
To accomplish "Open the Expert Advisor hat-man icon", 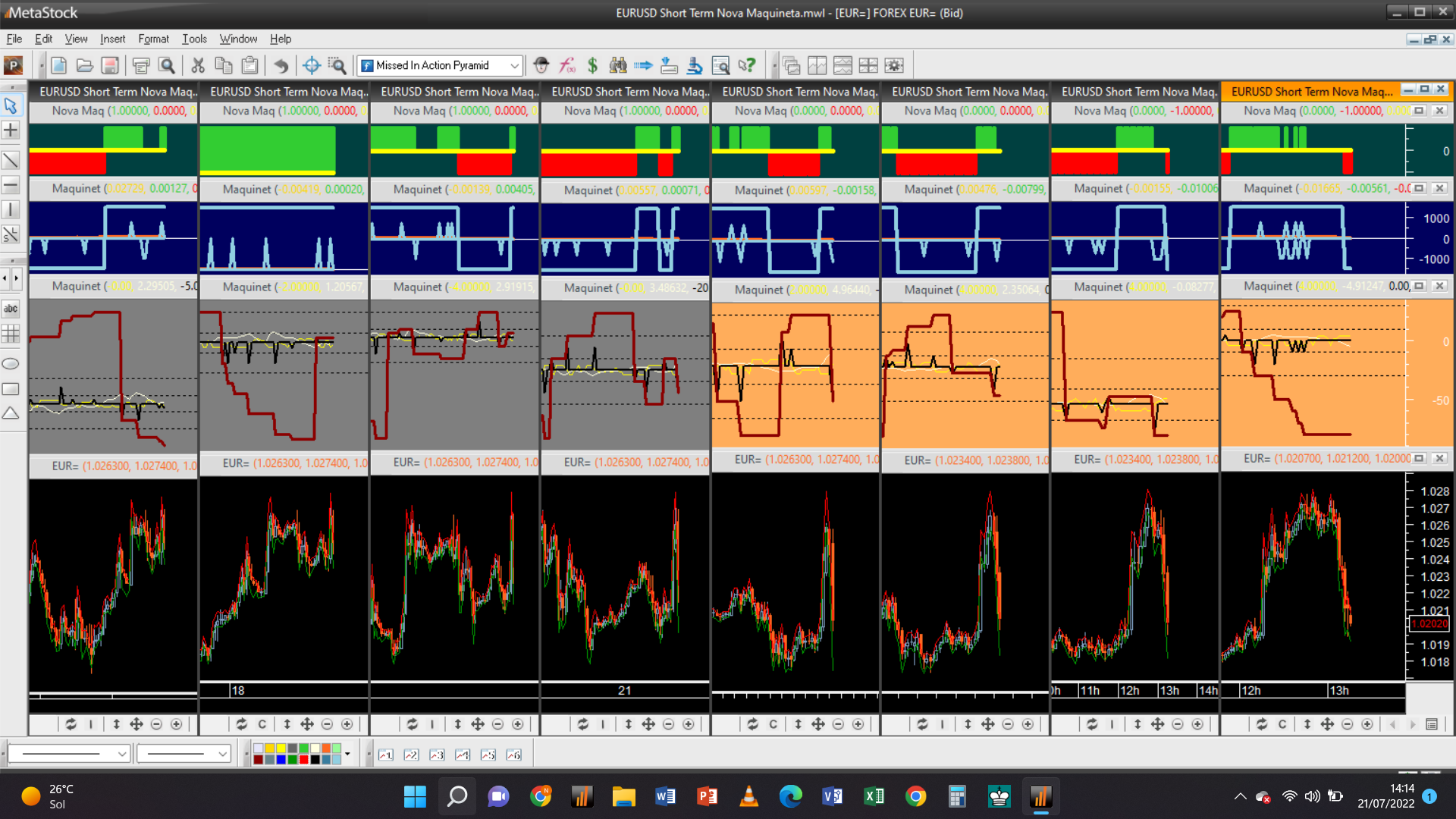I will 541,65.
